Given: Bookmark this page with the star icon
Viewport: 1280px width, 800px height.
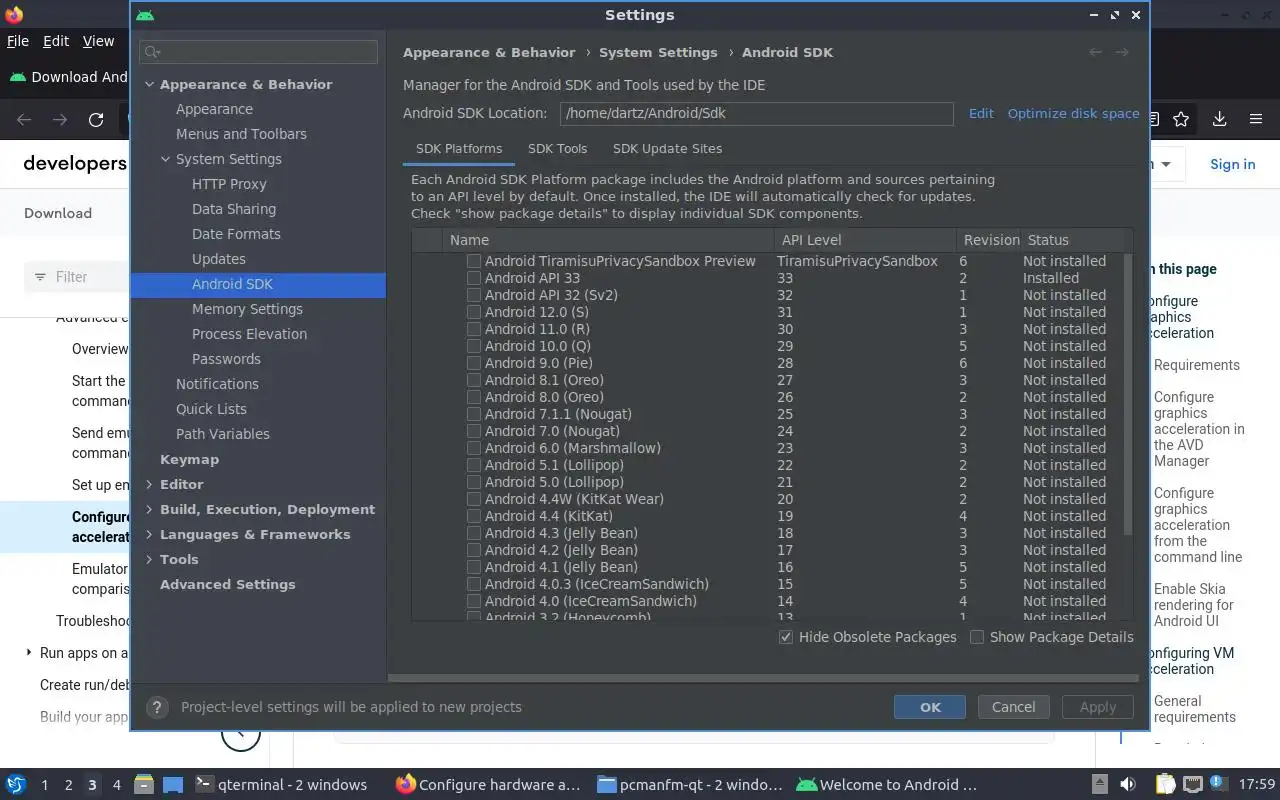Looking at the screenshot, I should (x=1181, y=119).
